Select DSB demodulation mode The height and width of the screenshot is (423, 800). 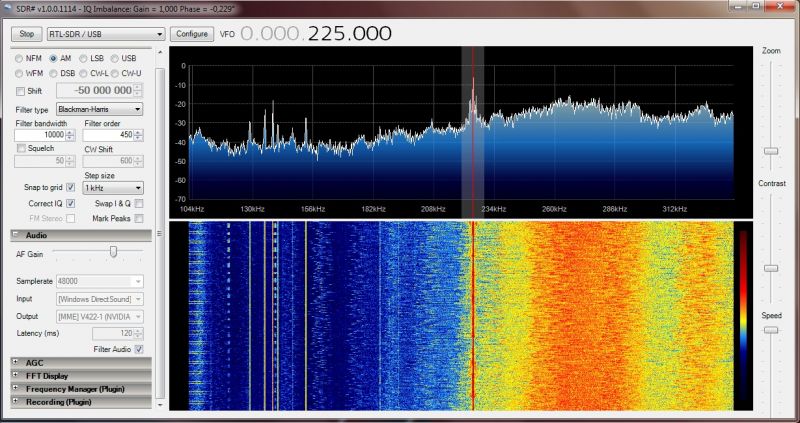pyautogui.click(x=53, y=73)
